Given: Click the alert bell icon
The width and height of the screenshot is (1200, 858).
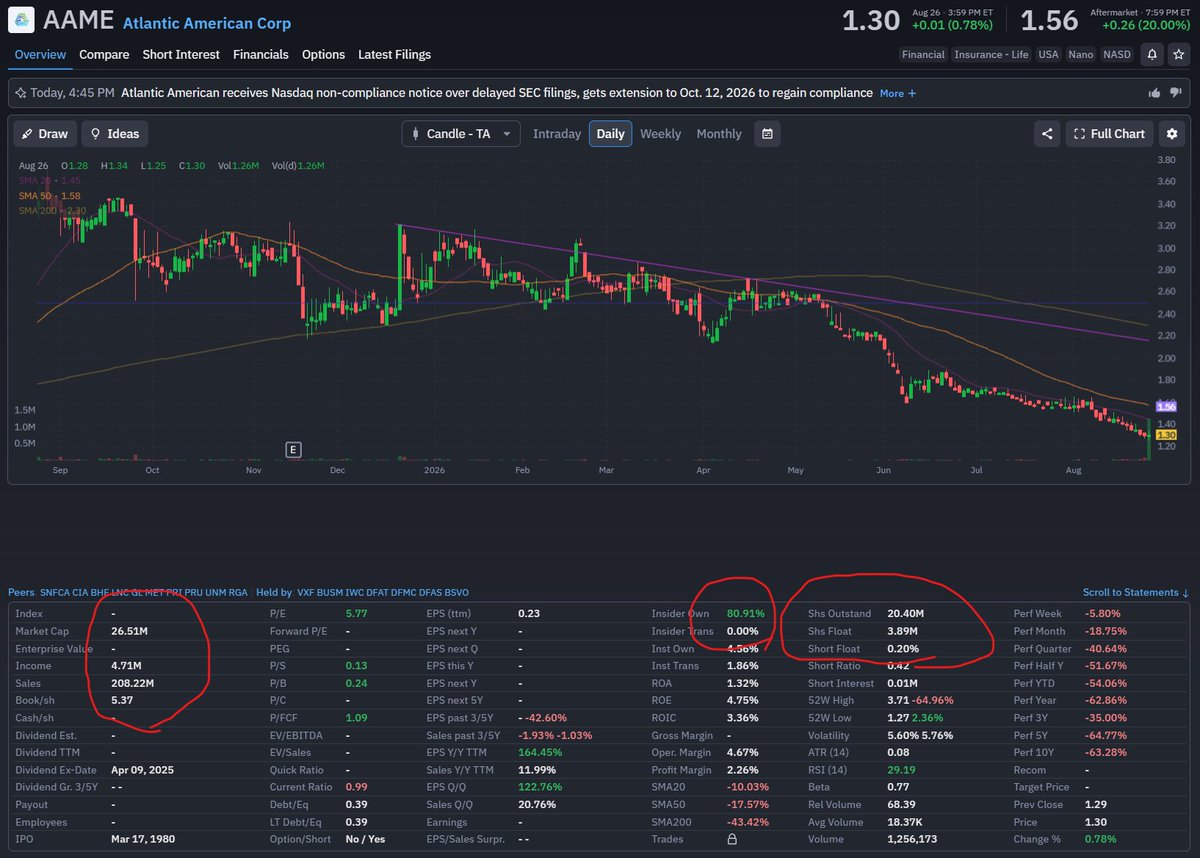Looking at the screenshot, I should tap(1153, 54).
